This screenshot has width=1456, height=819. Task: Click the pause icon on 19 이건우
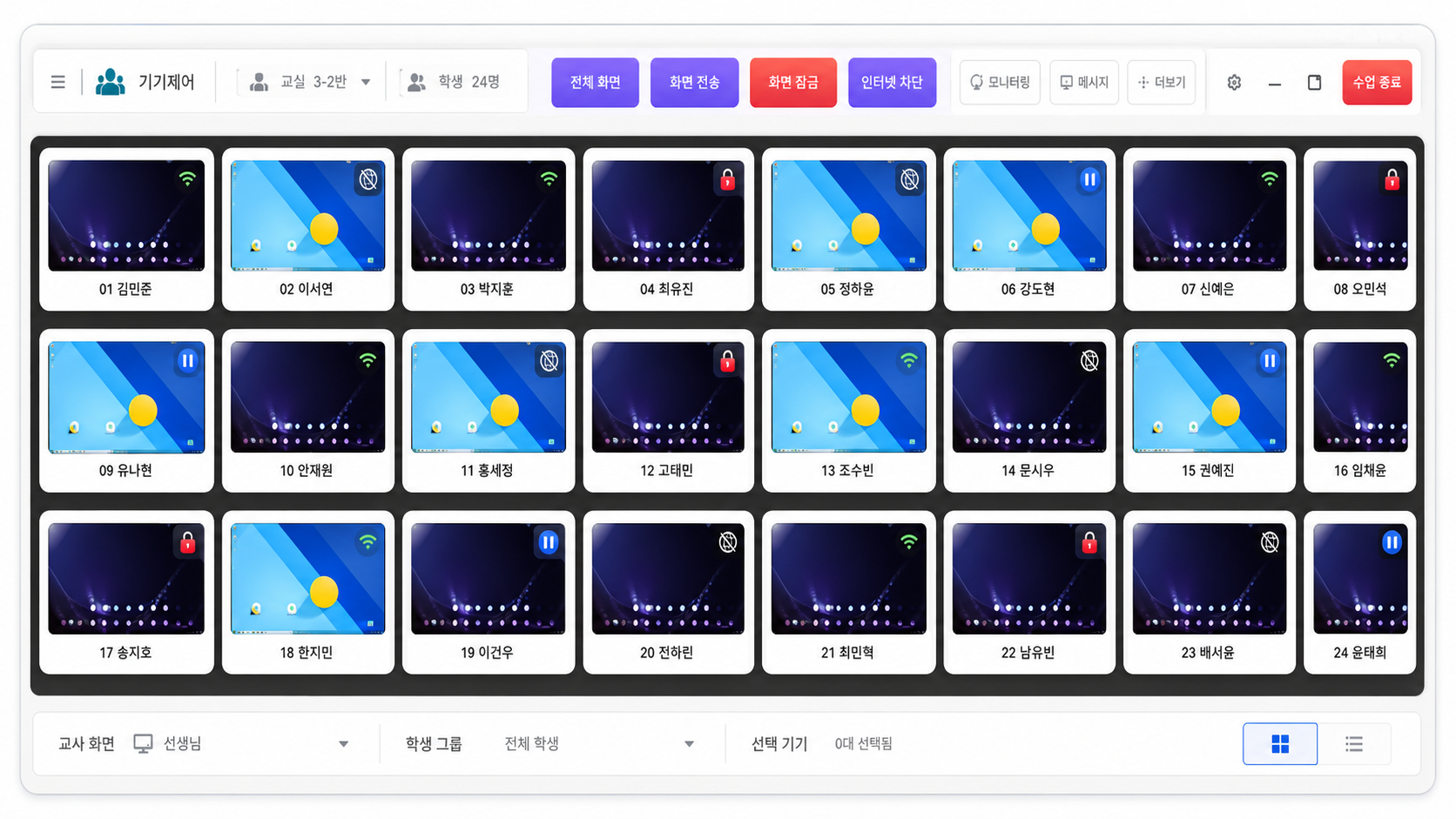(x=549, y=542)
